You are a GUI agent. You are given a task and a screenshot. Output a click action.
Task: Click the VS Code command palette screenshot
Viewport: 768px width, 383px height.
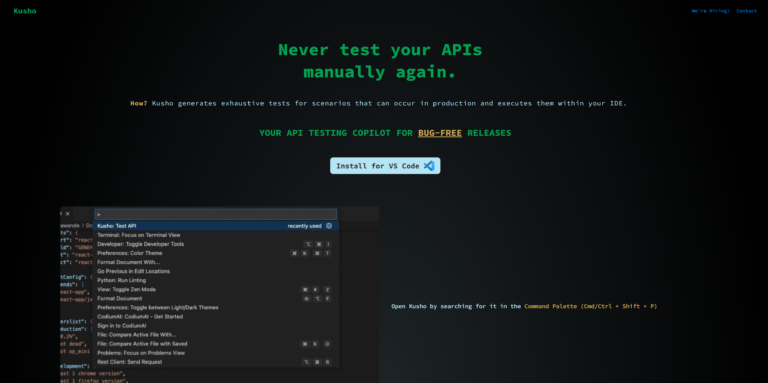219,294
